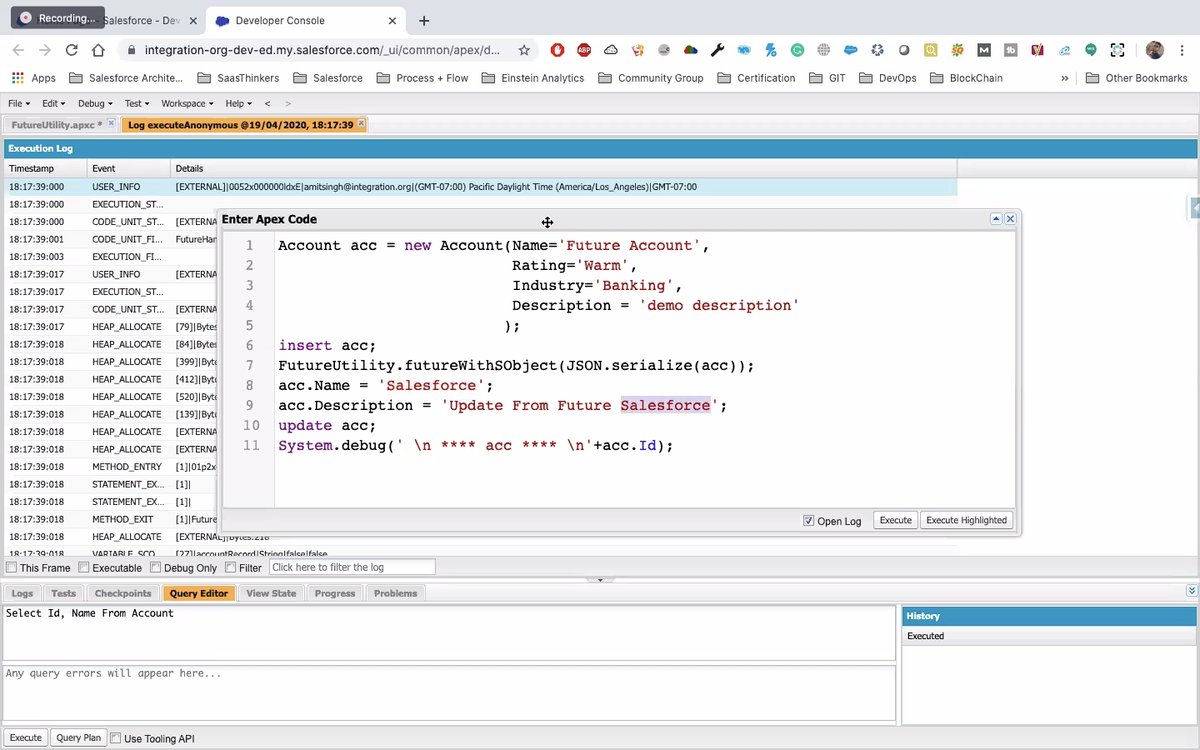Switch to the Checkpoints tab
Screen dimensions: 1200x750
click(123, 593)
